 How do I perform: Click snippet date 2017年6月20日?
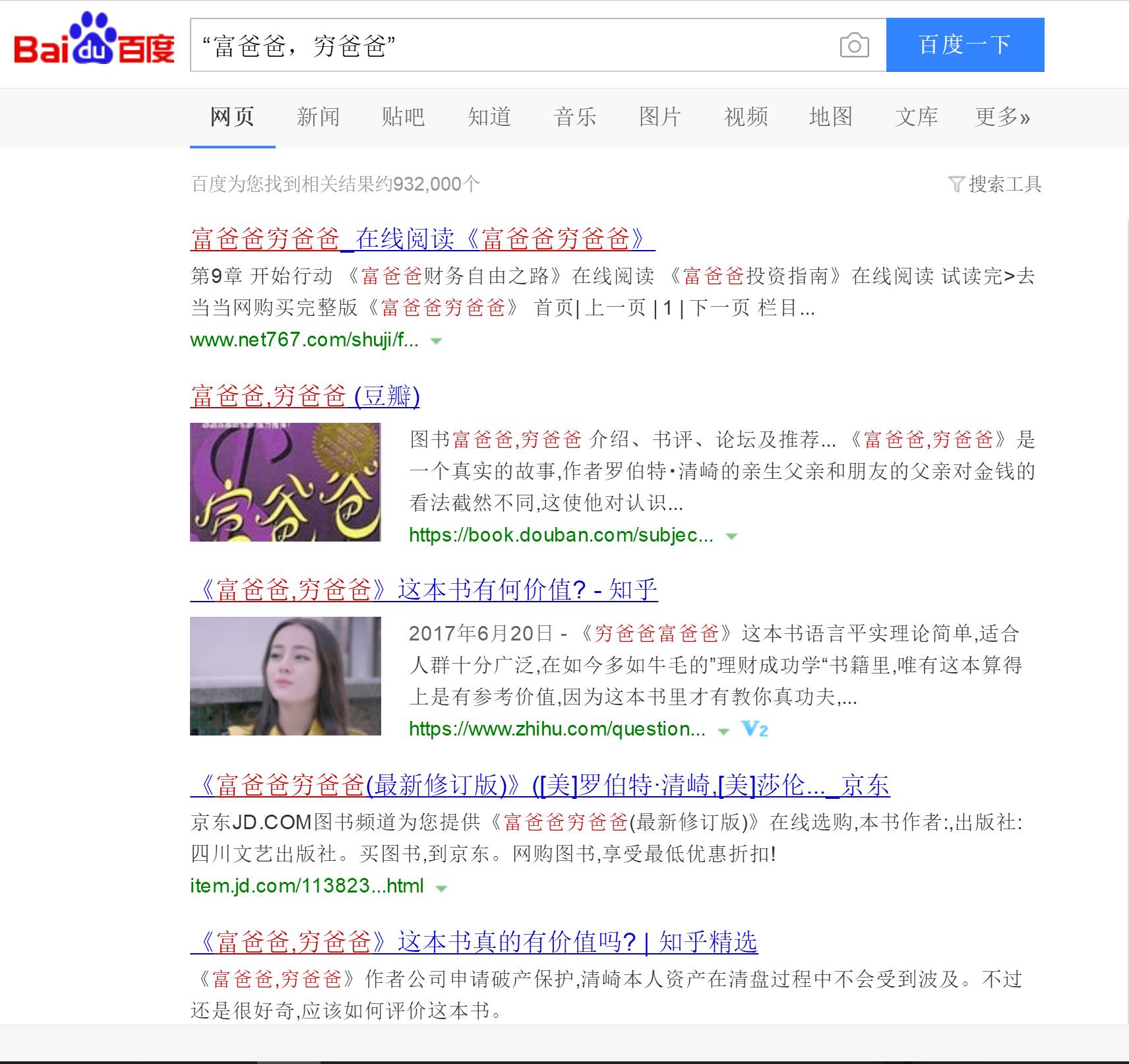click(481, 634)
